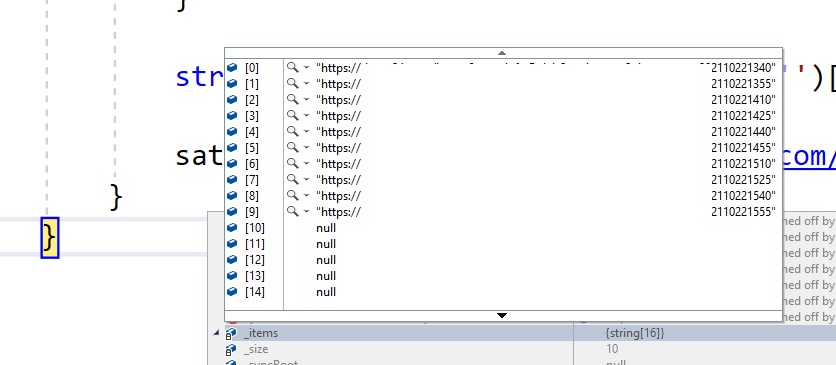Click the field icon beside _items
836x365 pixels.
click(x=231, y=334)
